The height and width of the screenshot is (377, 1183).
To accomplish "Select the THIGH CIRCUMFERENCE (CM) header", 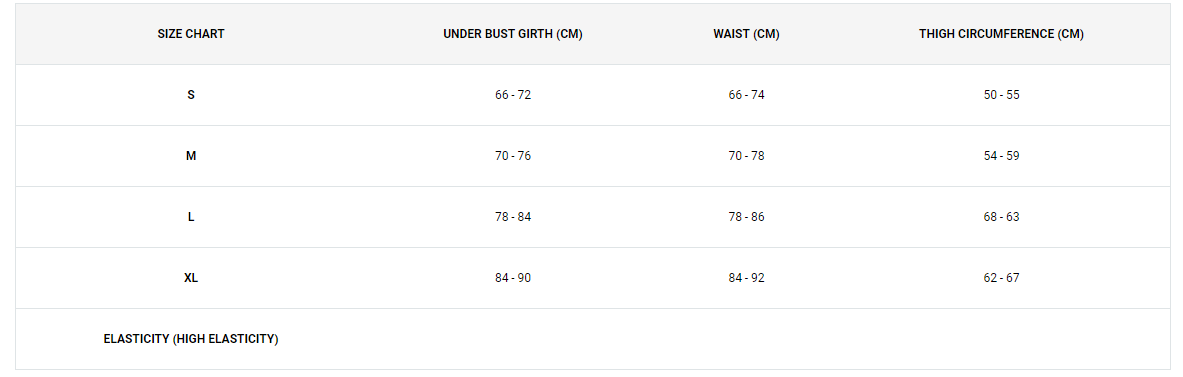I will tap(1001, 34).
